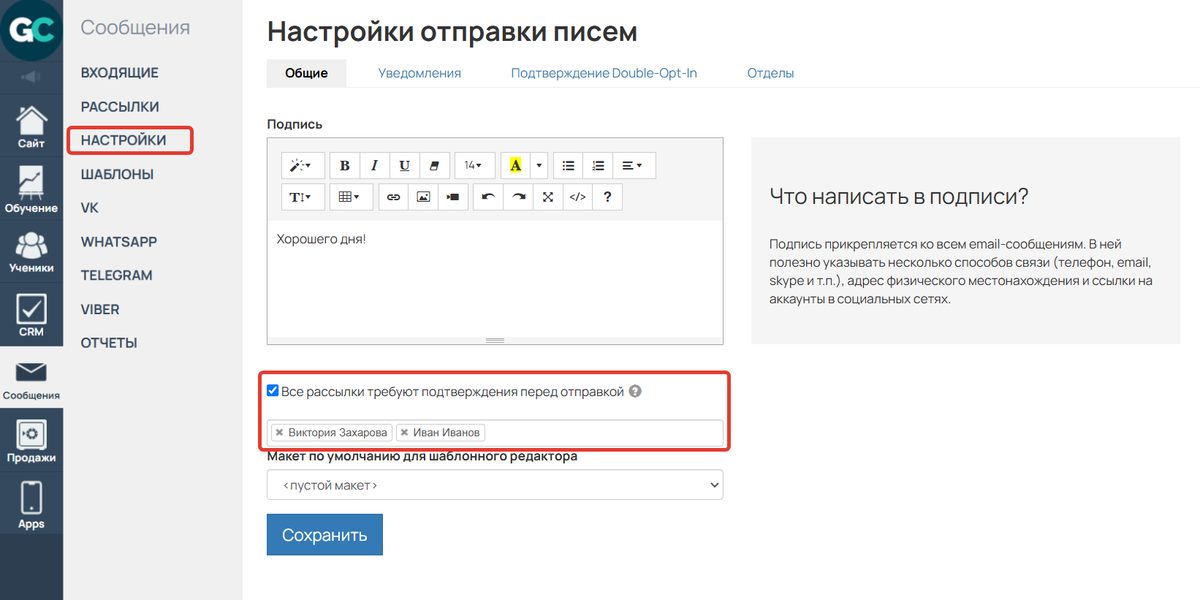Uncheck rассылки confirmation requirement checkbox
Viewport: 1200px width, 600px height.
[x=273, y=390]
